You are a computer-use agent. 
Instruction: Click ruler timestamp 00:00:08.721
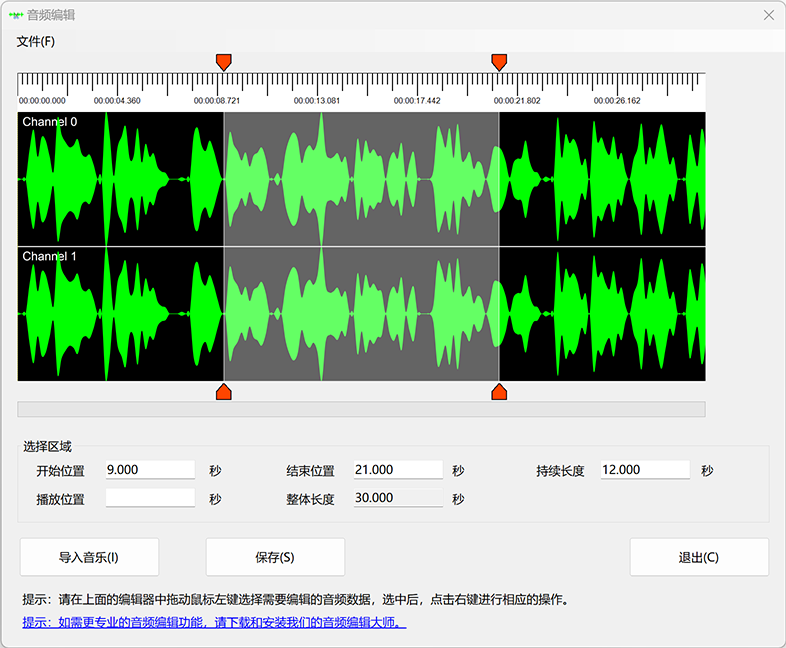217,101
